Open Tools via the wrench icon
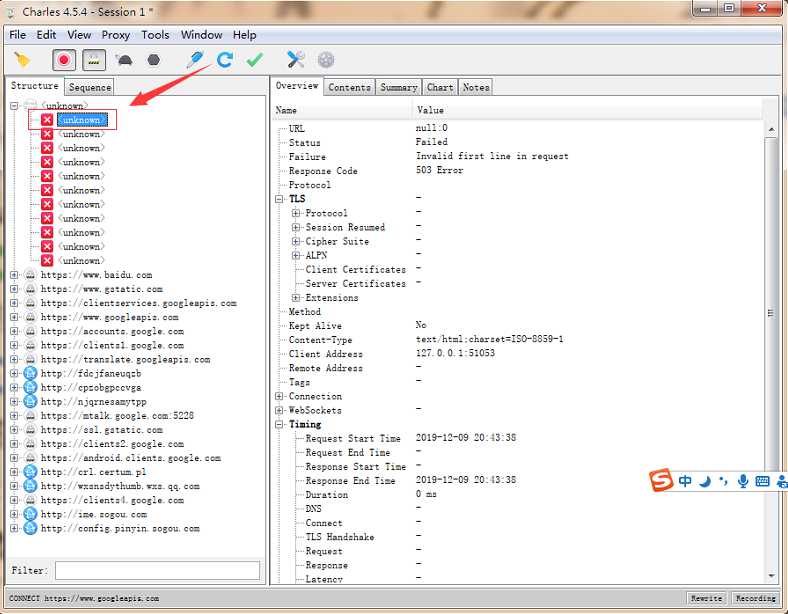 pos(296,60)
